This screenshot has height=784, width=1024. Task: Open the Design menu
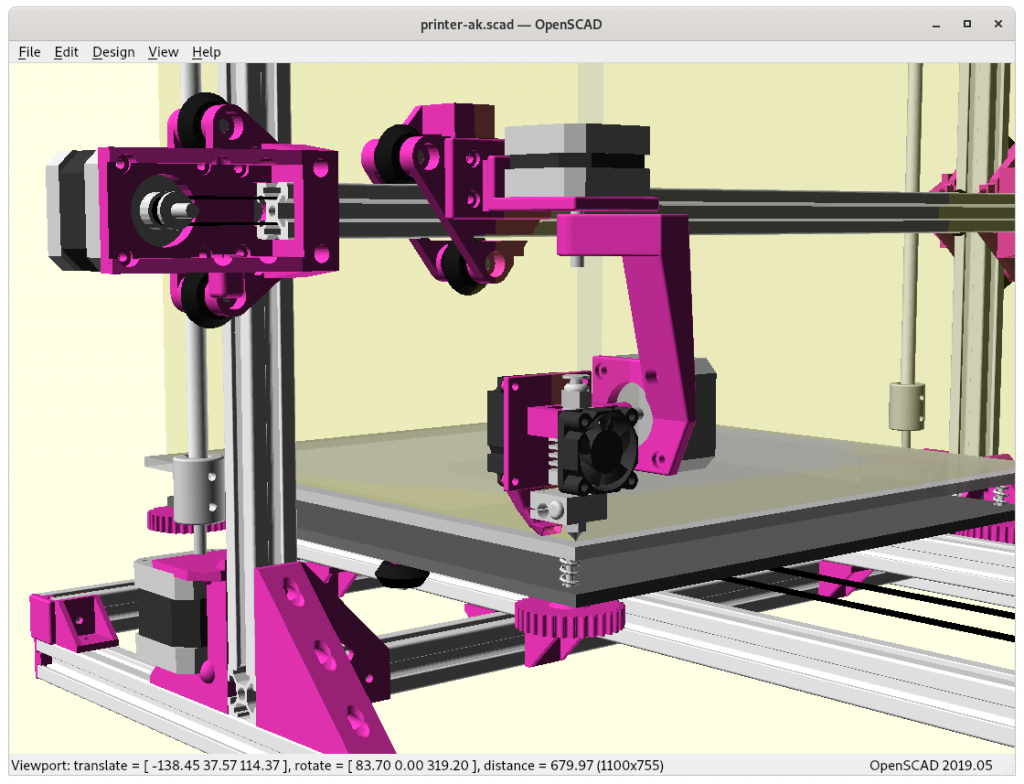click(x=114, y=52)
